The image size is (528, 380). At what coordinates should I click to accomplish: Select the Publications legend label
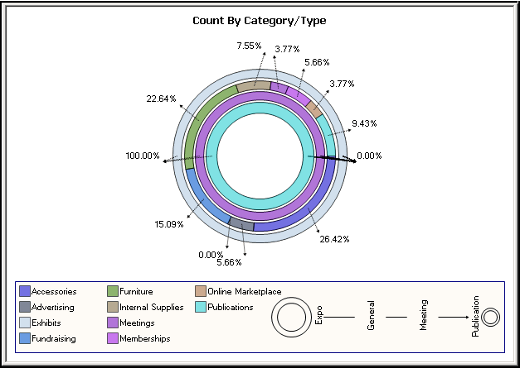[x=230, y=307]
